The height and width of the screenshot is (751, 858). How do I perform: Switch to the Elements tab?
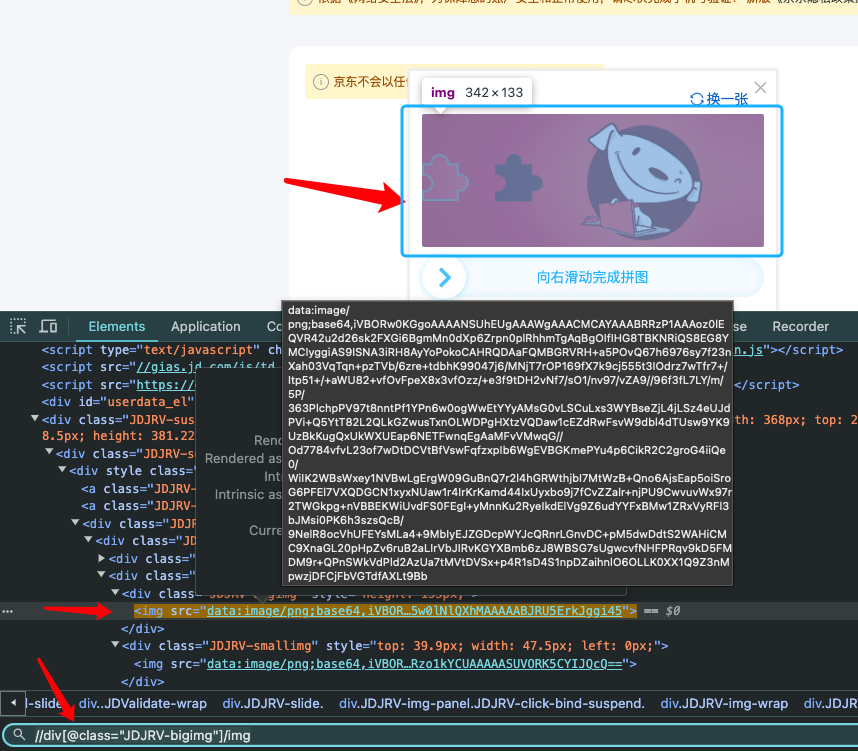point(116,326)
